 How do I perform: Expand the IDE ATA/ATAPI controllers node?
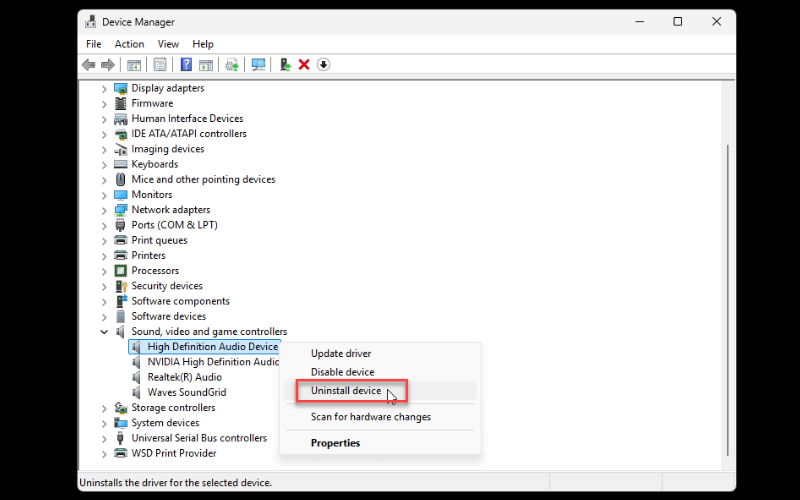click(x=104, y=134)
